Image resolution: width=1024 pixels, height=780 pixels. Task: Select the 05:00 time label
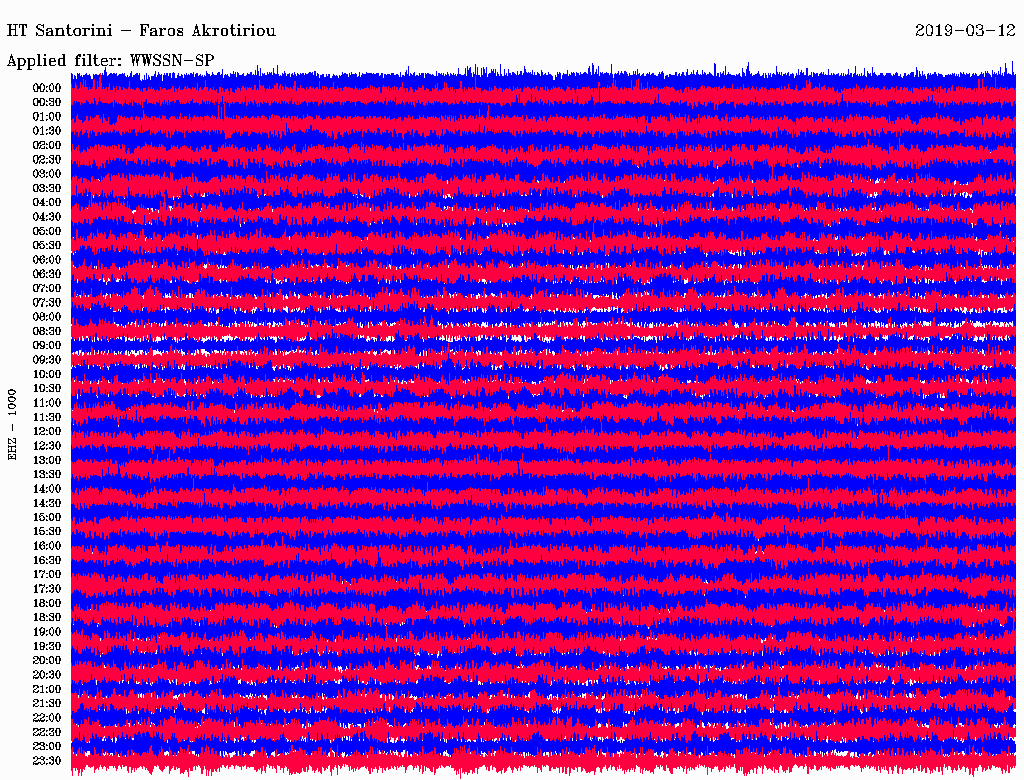pos(47,231)
